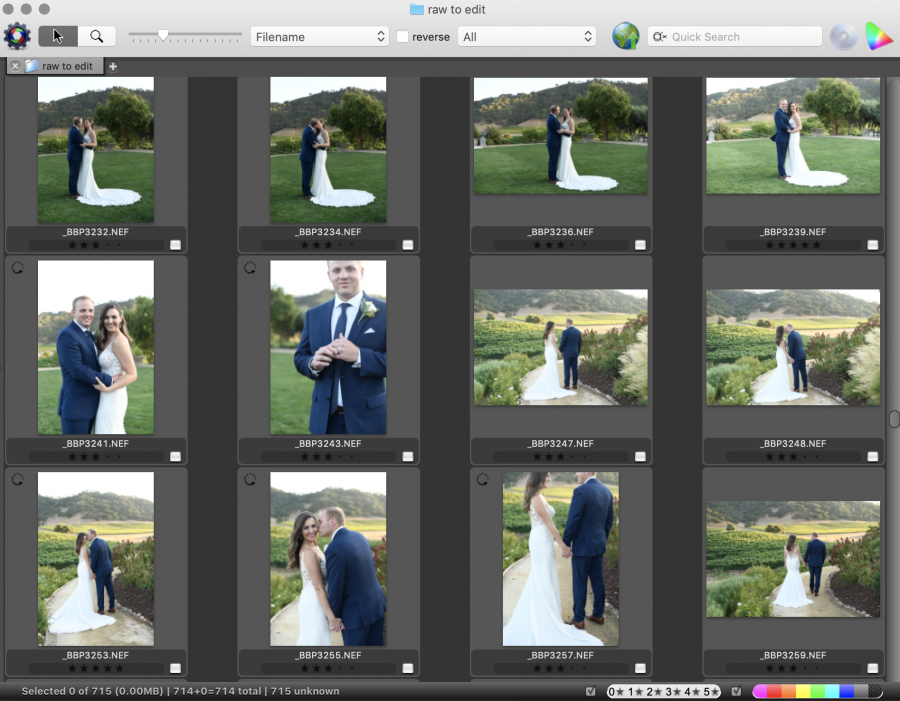Enable the reverse sort checkbox

click(x=402, y=37)
